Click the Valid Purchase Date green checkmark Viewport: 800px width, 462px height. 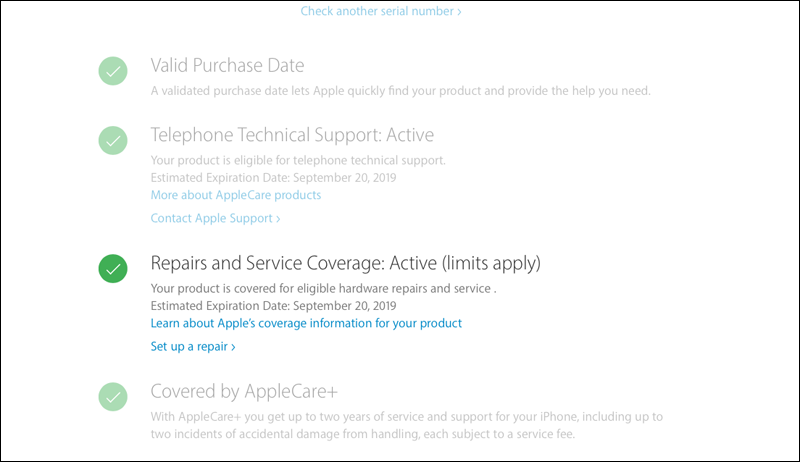click(x=113, y=70)
